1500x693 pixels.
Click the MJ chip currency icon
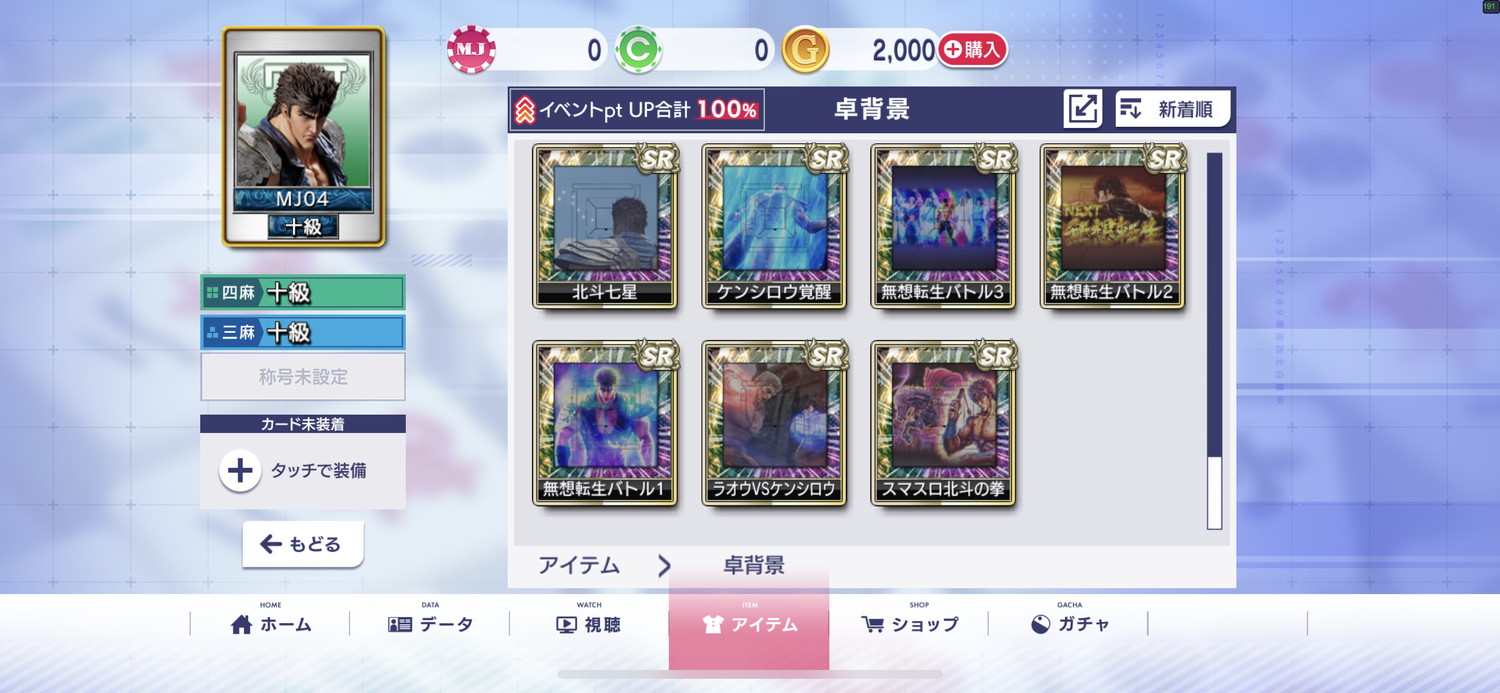471,49
